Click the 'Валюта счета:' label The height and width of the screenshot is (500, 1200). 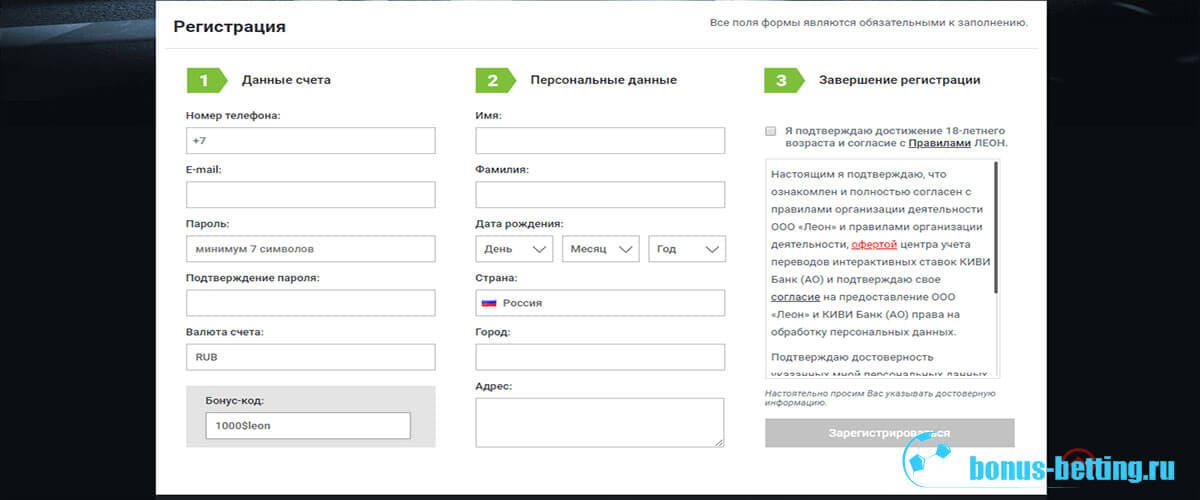click(225, 332)
